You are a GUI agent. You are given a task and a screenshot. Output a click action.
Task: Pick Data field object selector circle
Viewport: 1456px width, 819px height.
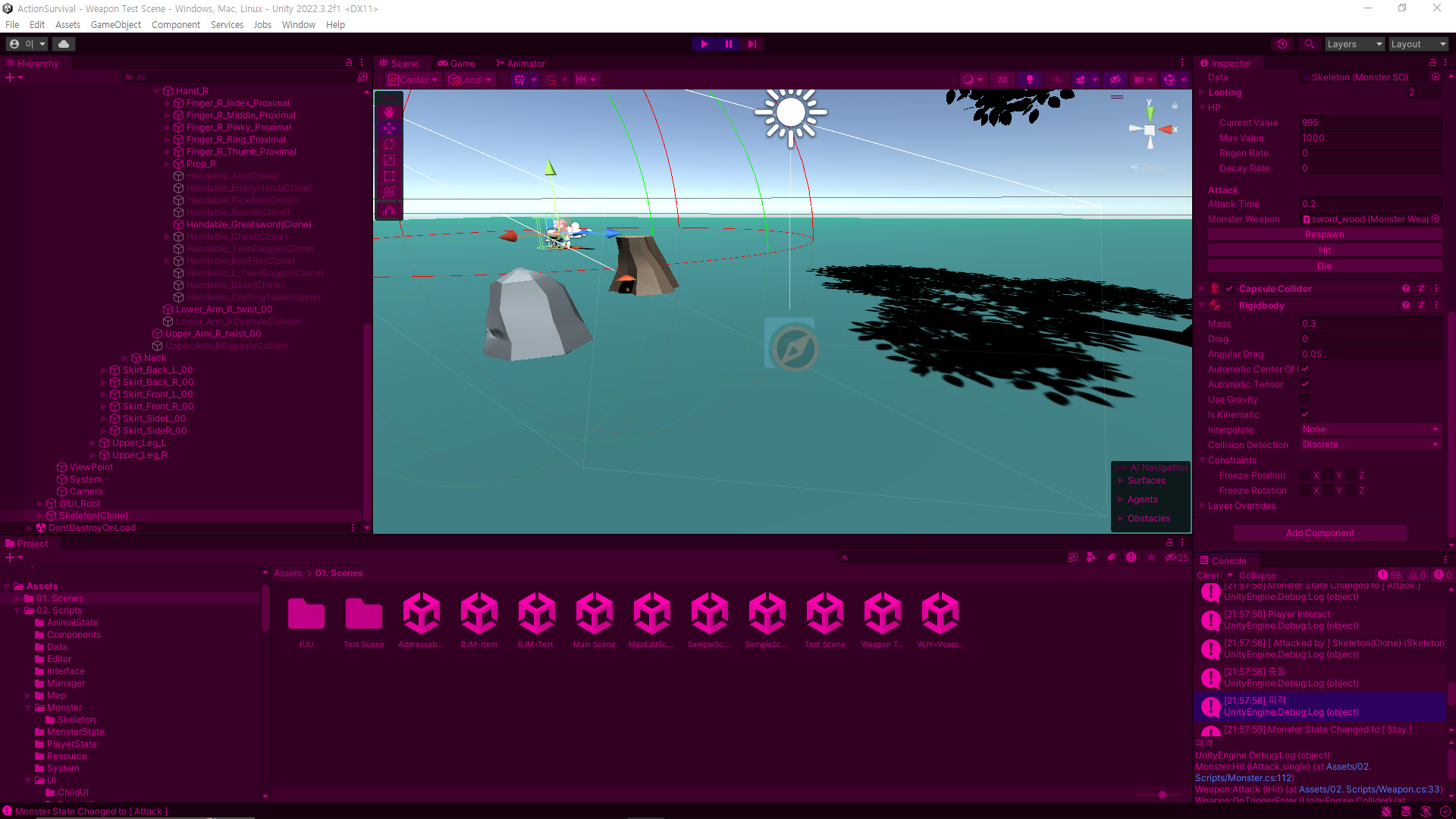coord(1436,77)
